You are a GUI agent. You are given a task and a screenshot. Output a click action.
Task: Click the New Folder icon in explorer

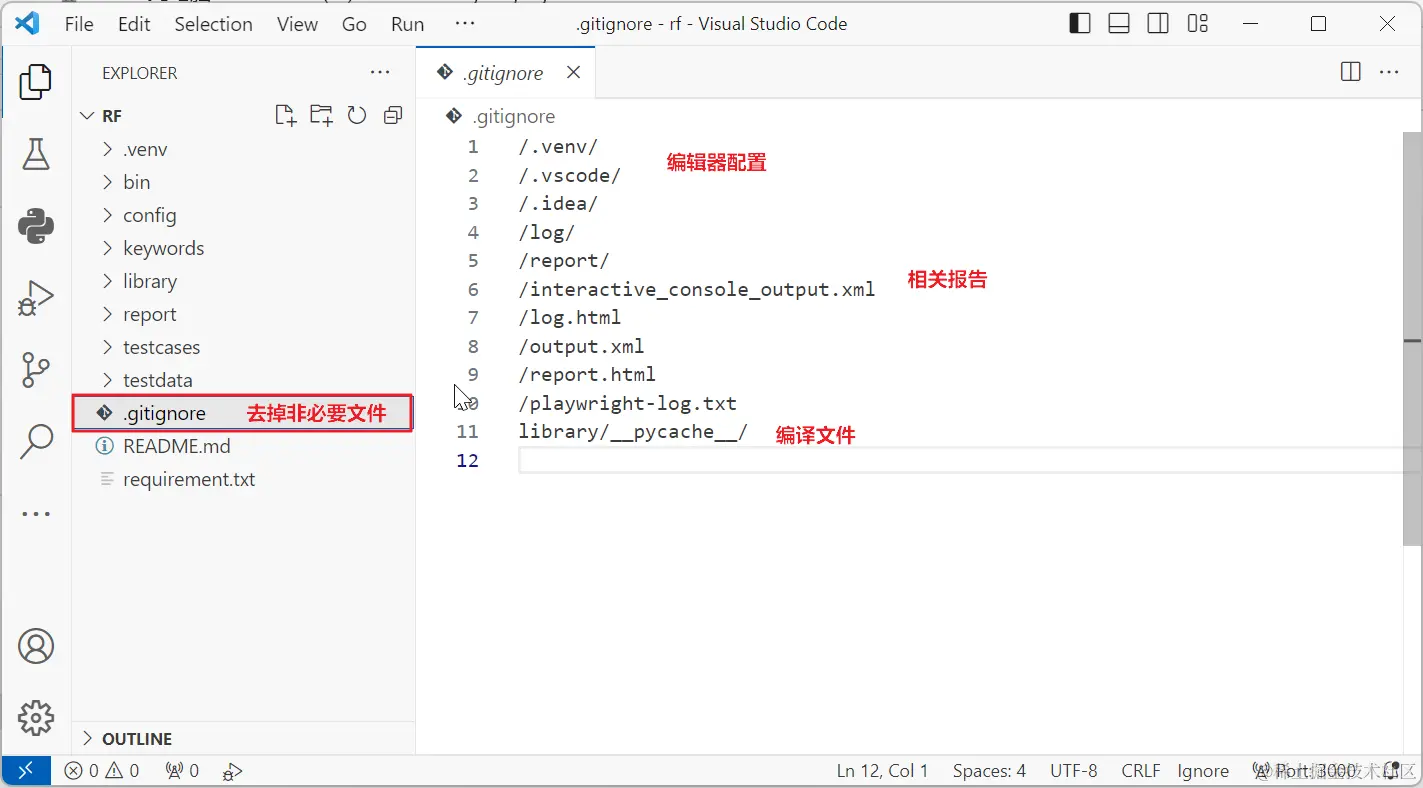pyautogui.click(x=321, y=116)
